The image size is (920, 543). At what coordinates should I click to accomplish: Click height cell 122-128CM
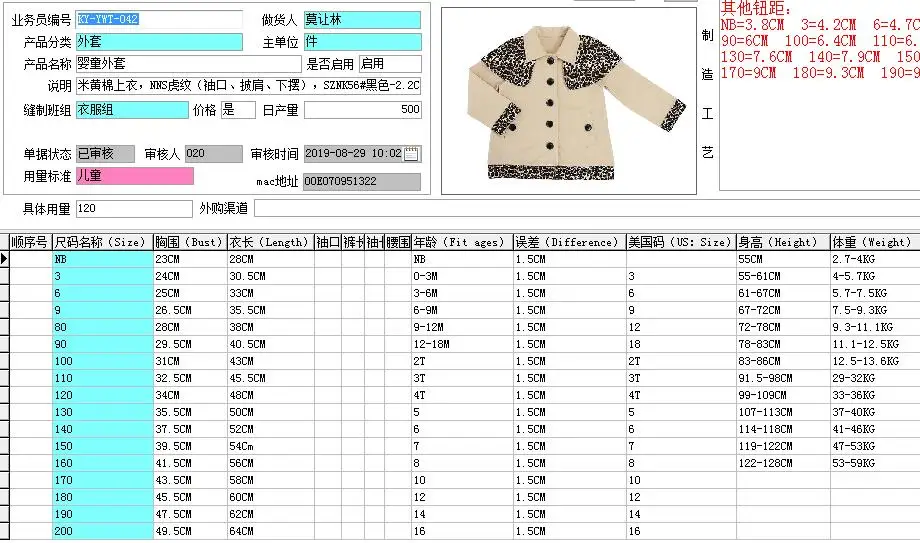783,464
